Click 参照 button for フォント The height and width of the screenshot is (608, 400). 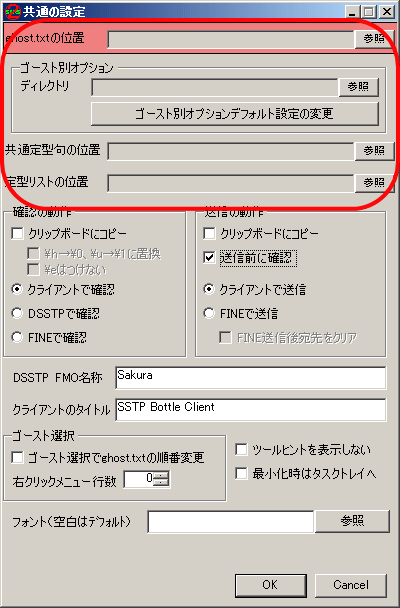tap(352, 521)
